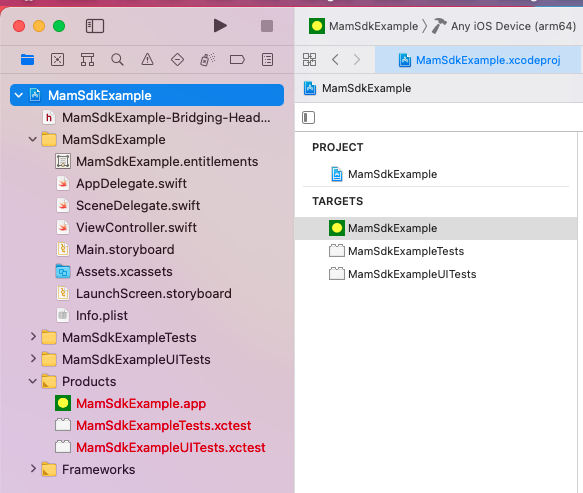Collapse the Products folder

pos(33,381)
